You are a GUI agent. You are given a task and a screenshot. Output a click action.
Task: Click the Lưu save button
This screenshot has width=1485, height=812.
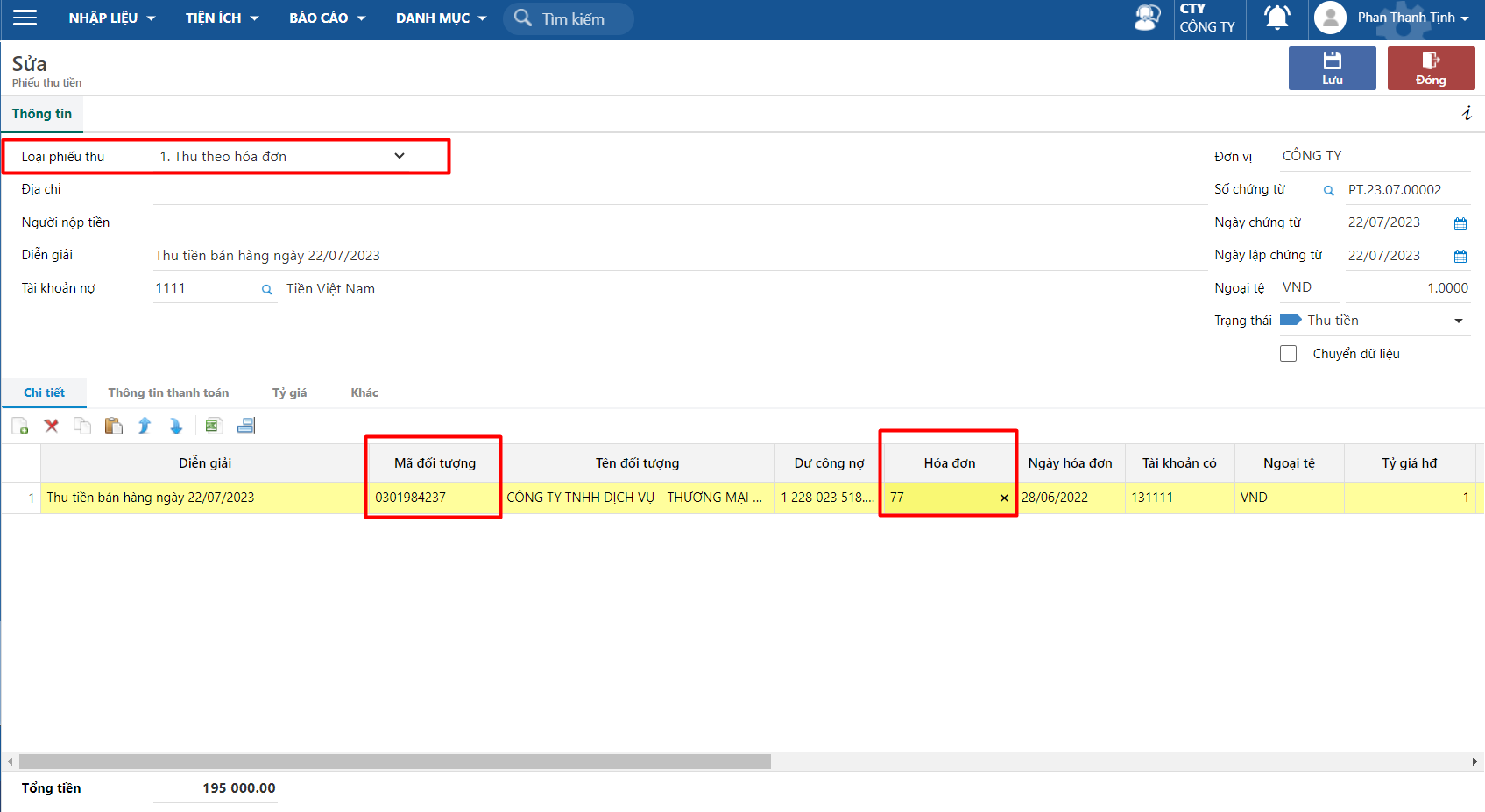click(1332, 68)
